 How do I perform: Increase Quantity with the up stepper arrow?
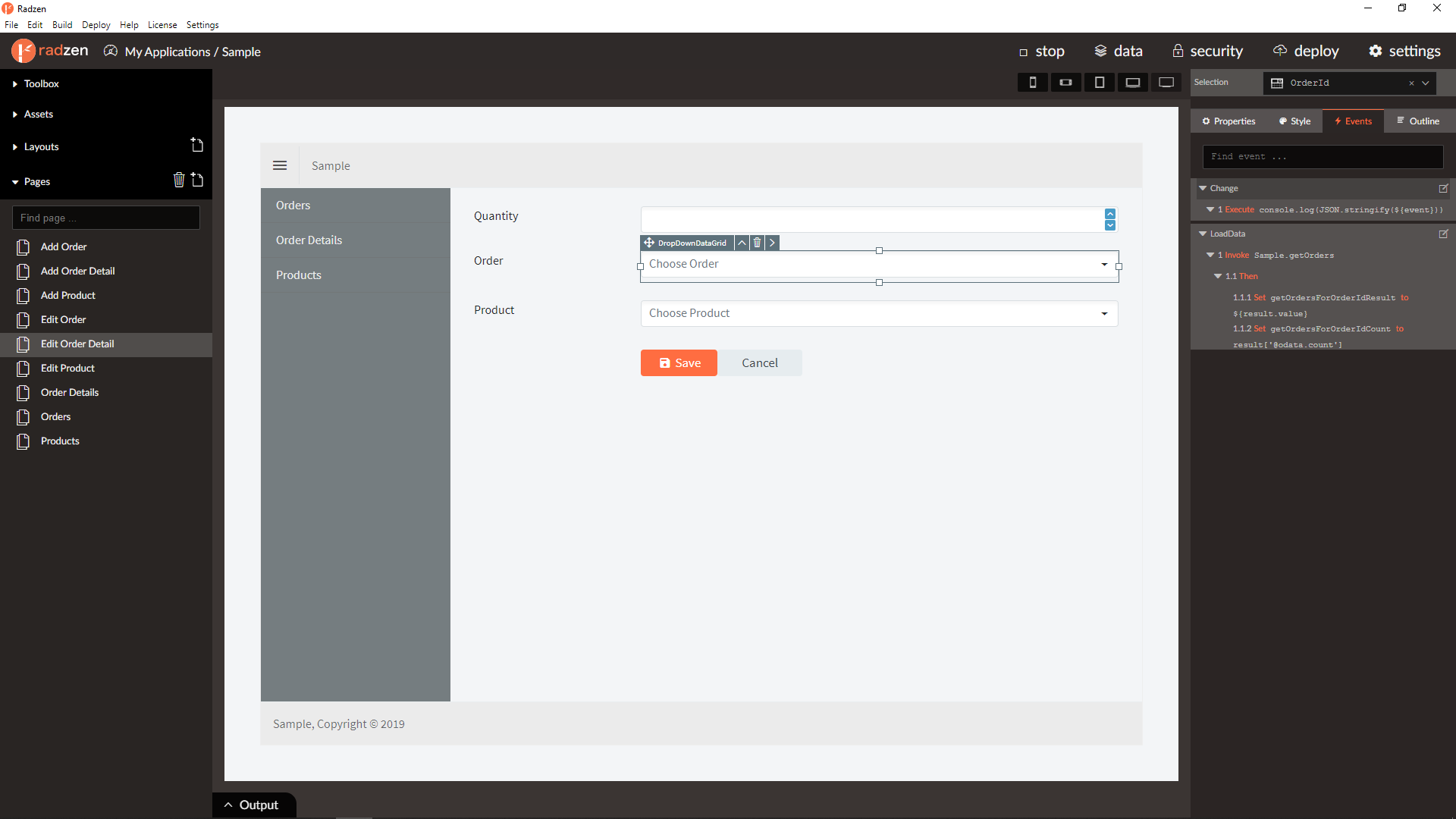point(1109,215)
